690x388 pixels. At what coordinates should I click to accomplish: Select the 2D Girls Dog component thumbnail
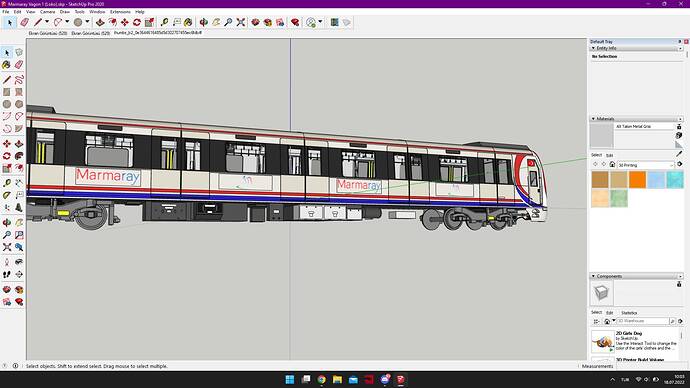pyautogui.click(x=602, y=341)
